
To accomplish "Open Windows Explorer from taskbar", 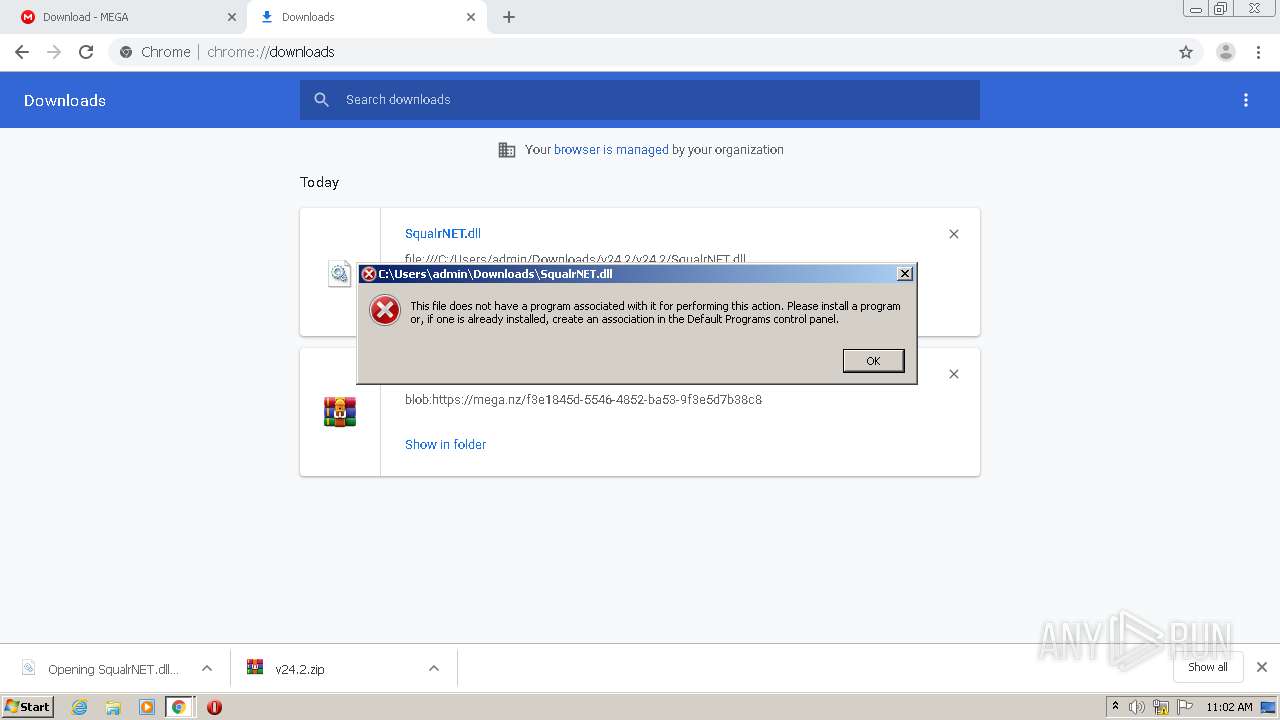I will [113, 707].
